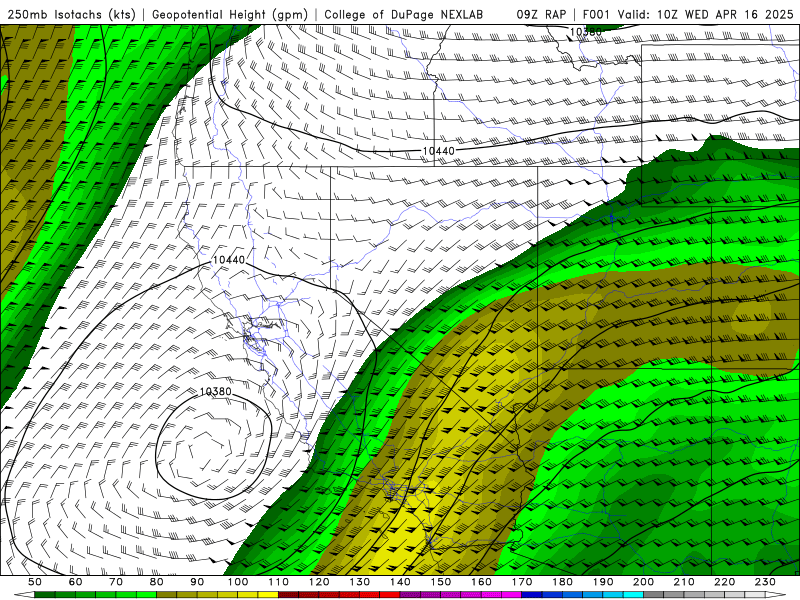Click the 70 value on the color scale

[116, 582]
